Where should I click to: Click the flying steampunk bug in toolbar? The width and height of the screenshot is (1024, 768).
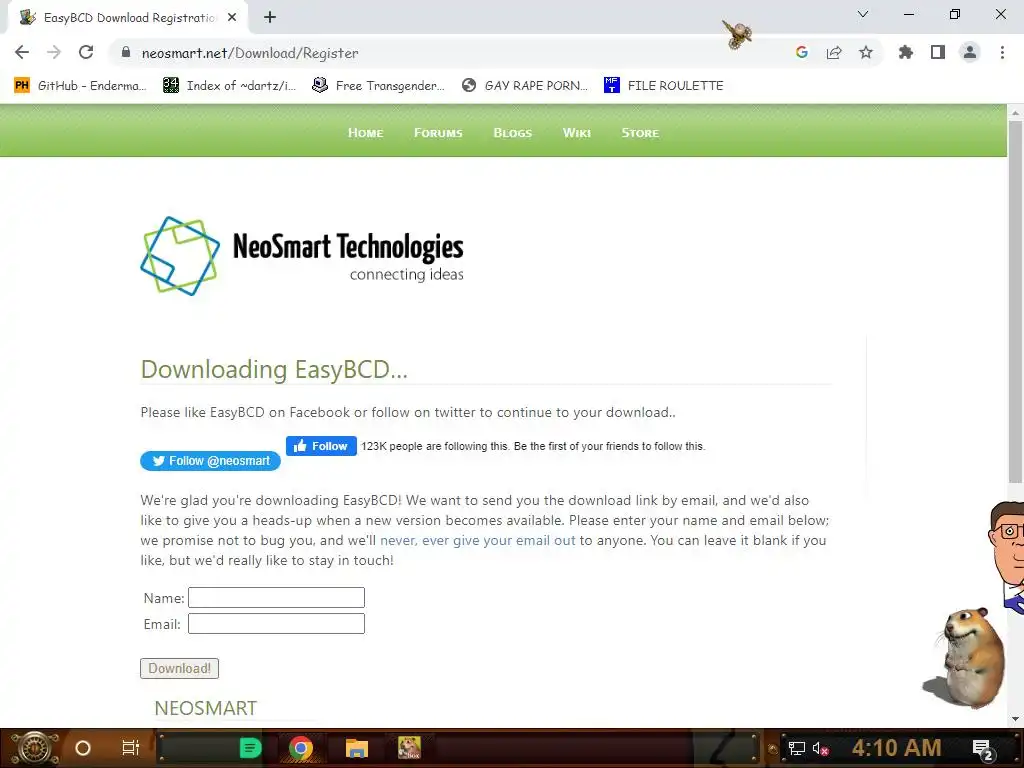pyautogui.click(x=737, y=34)
